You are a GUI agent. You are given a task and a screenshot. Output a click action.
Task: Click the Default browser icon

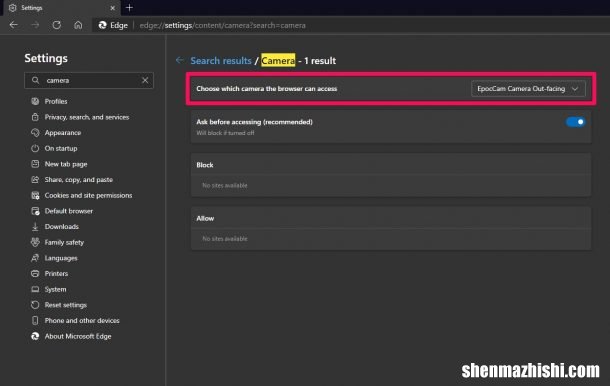pyautogui.click(x=35, y=211)
